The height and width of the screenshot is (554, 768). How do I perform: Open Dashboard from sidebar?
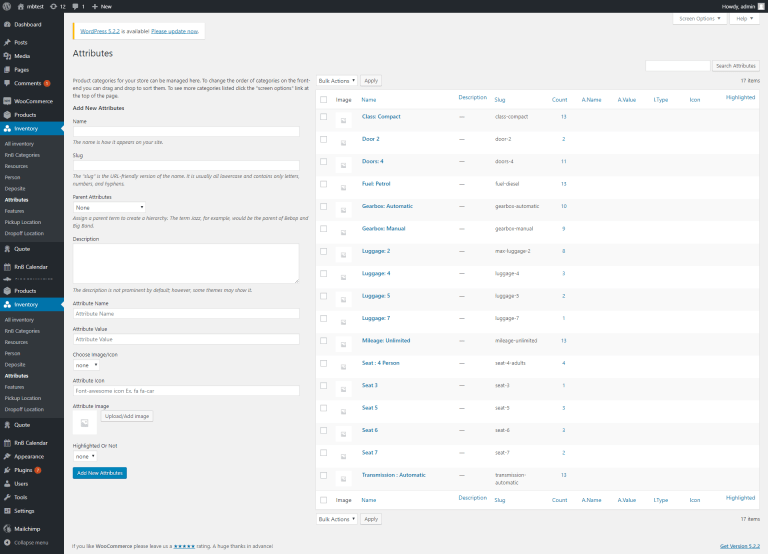pos(27,24)
